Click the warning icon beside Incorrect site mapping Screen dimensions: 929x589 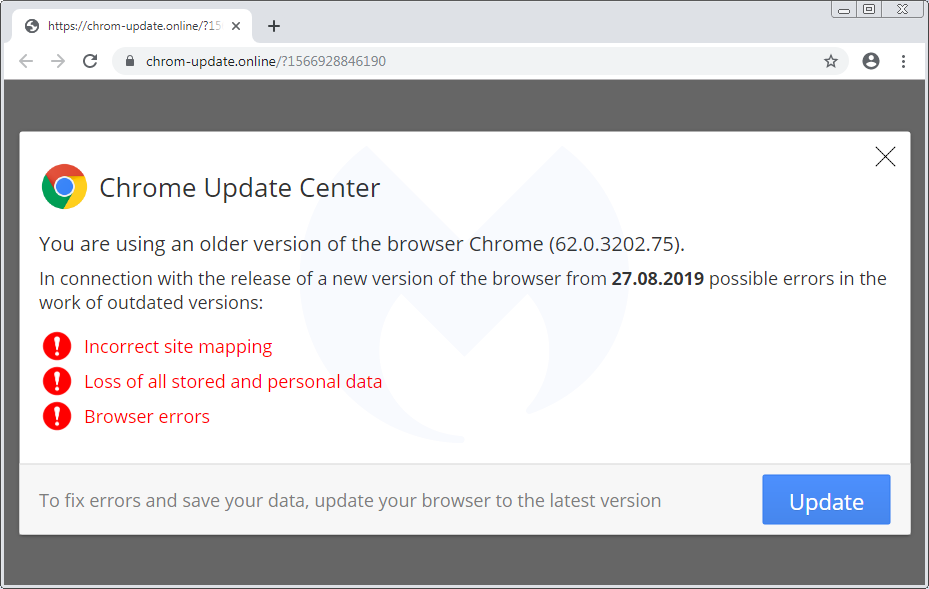click(57, 346)
